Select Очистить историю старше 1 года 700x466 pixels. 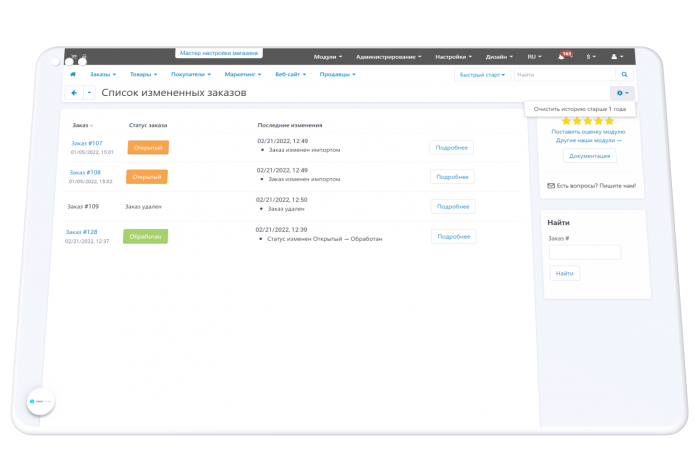[579, 109]
